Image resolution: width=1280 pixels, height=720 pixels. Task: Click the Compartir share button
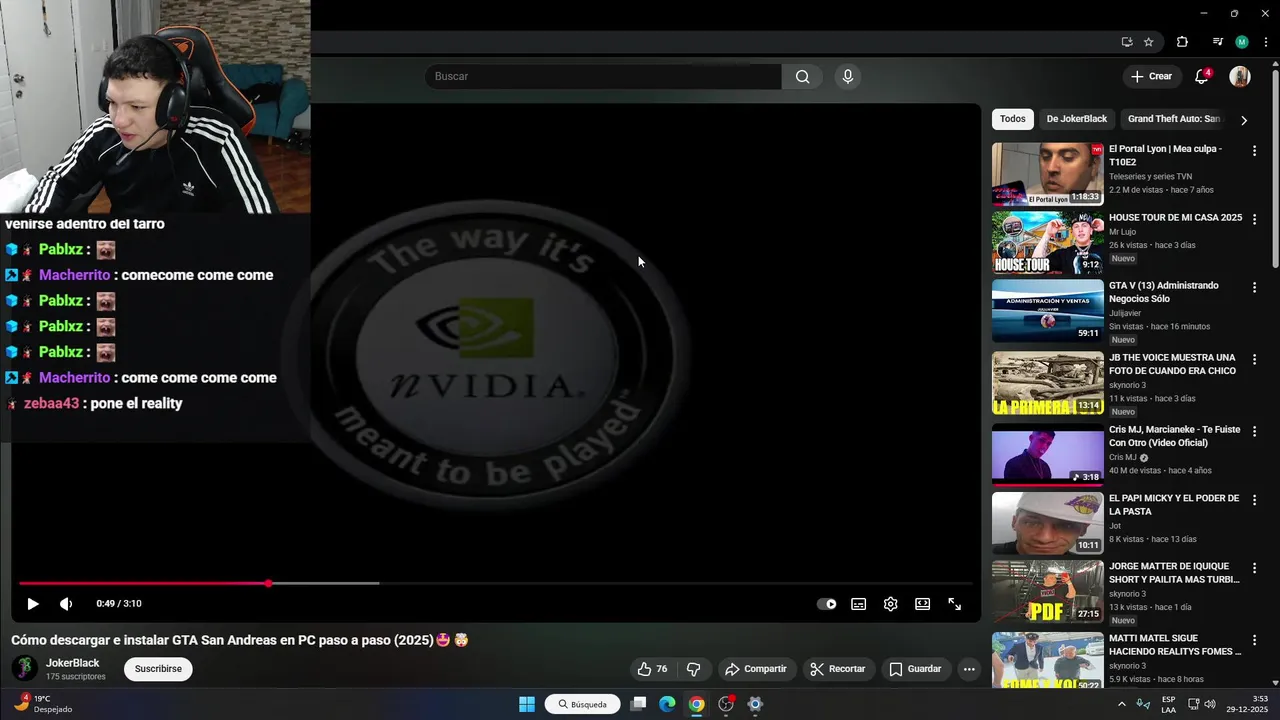[x=756, y=669]
